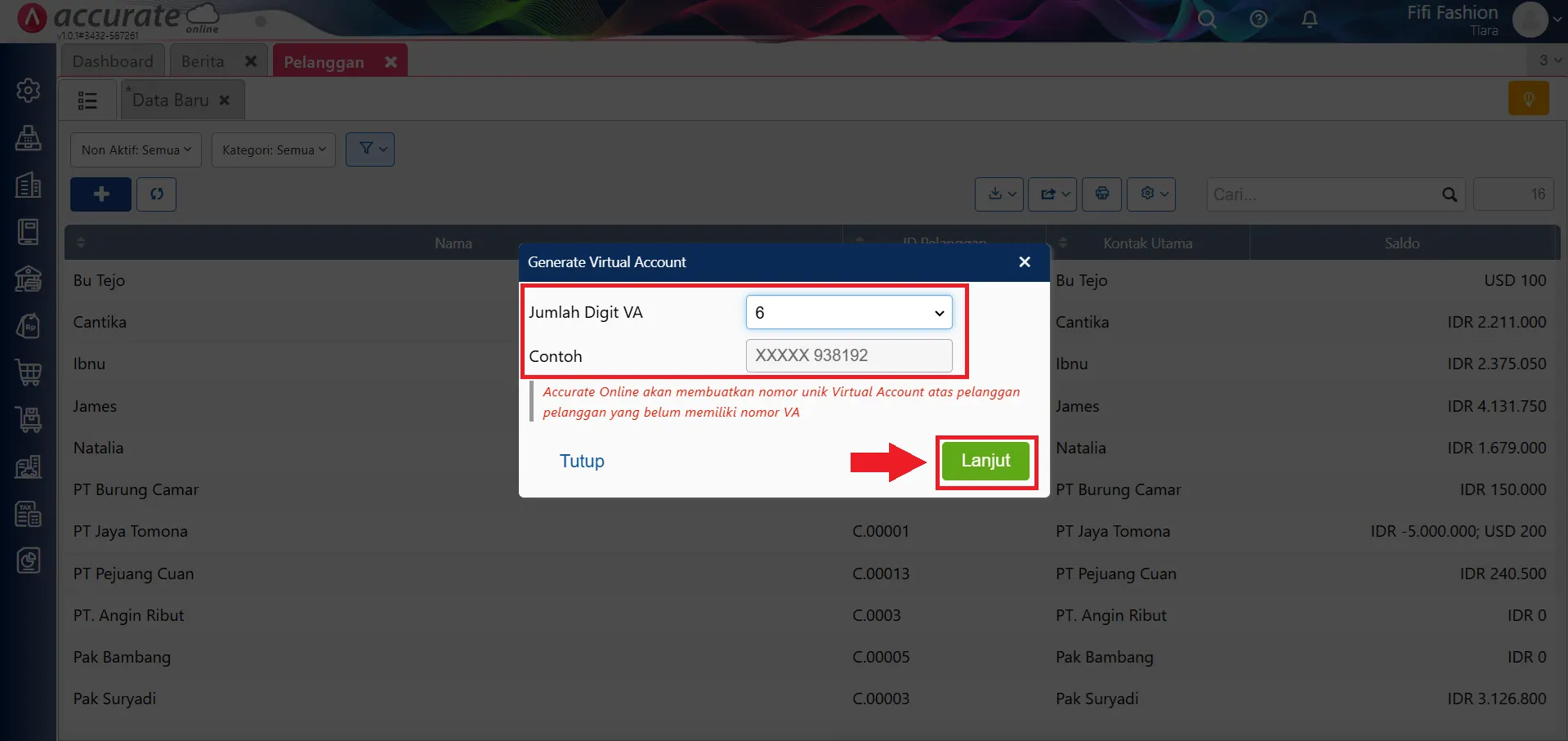1568x741 pixels.
Task: Click the list view icon button
Action: (x=87, y=100)
